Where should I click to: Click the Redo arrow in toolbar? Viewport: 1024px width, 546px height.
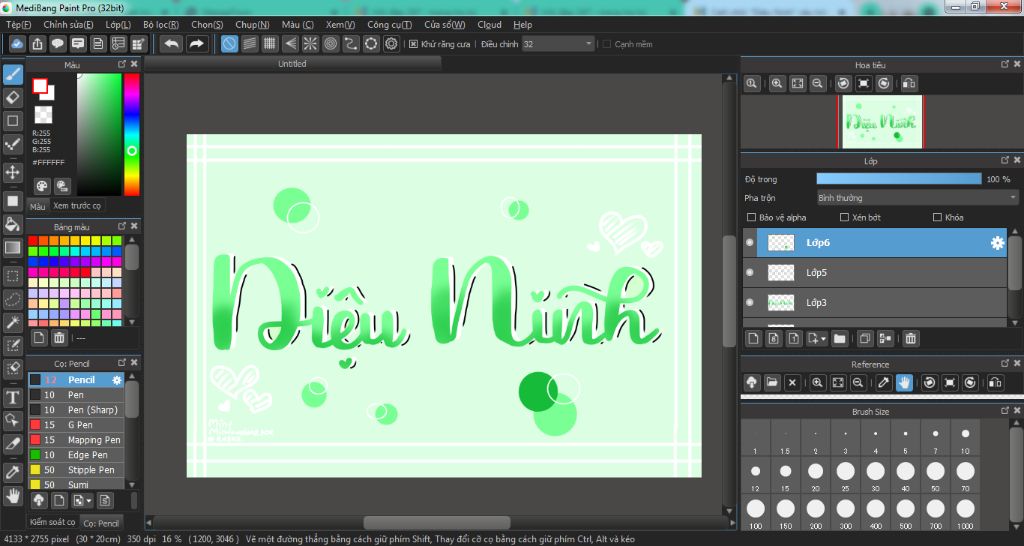click(196, 44)
